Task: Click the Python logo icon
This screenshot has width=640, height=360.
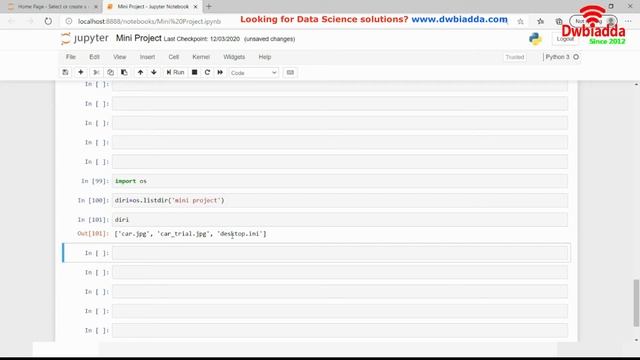Action: coord(535,39)
